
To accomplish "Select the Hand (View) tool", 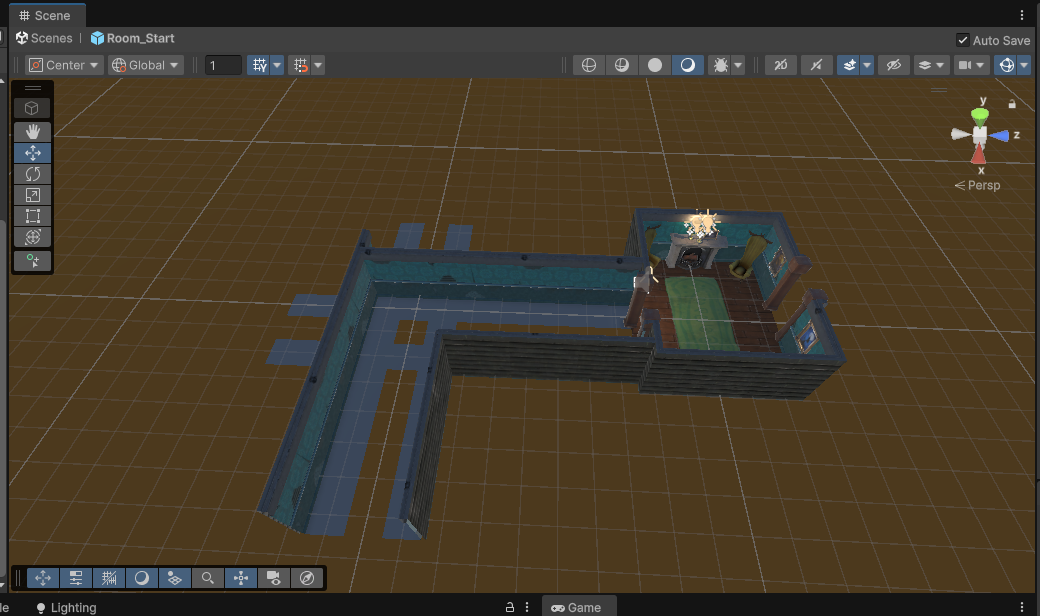I will [x=32, y=131].
